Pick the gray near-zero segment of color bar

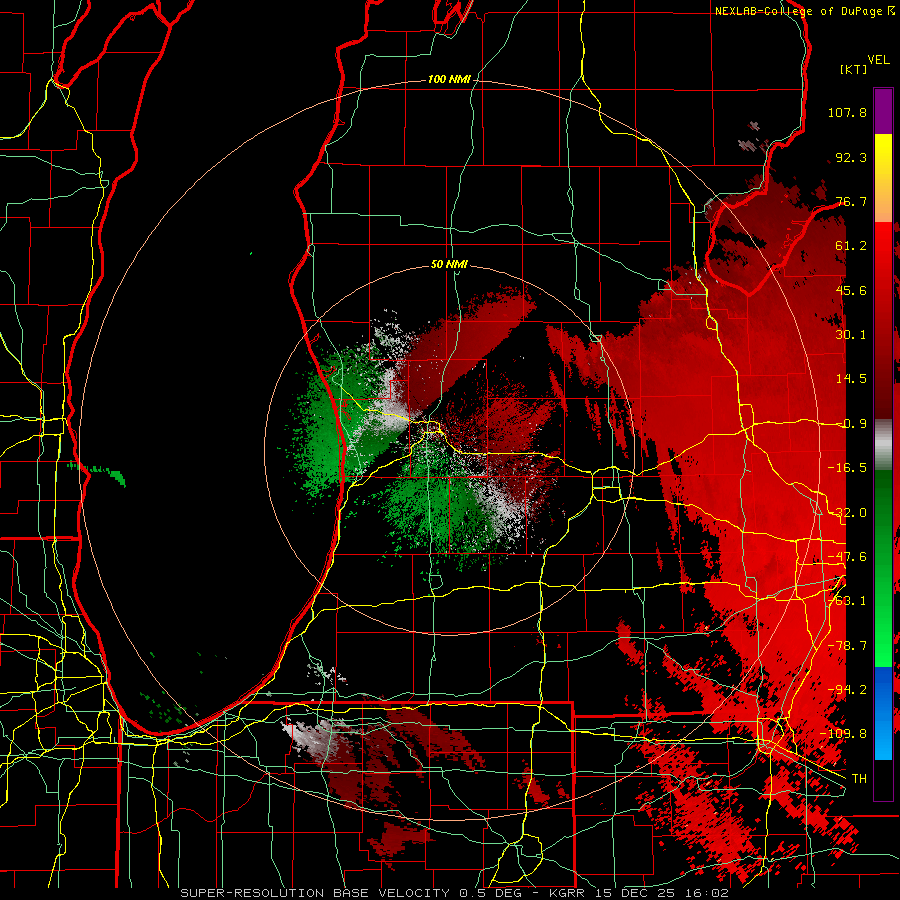883,446
